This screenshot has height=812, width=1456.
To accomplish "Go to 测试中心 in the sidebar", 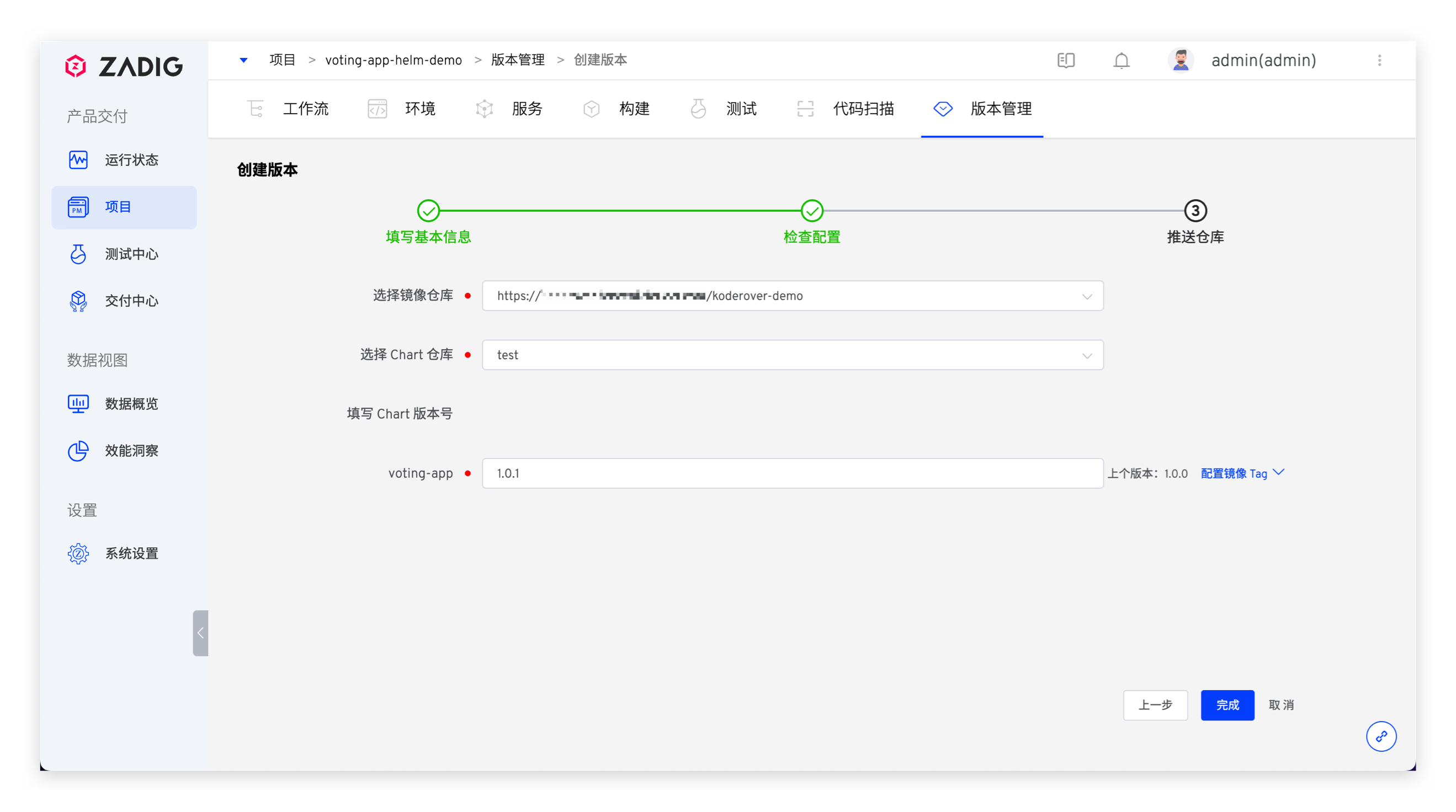I will pos(131,254).
